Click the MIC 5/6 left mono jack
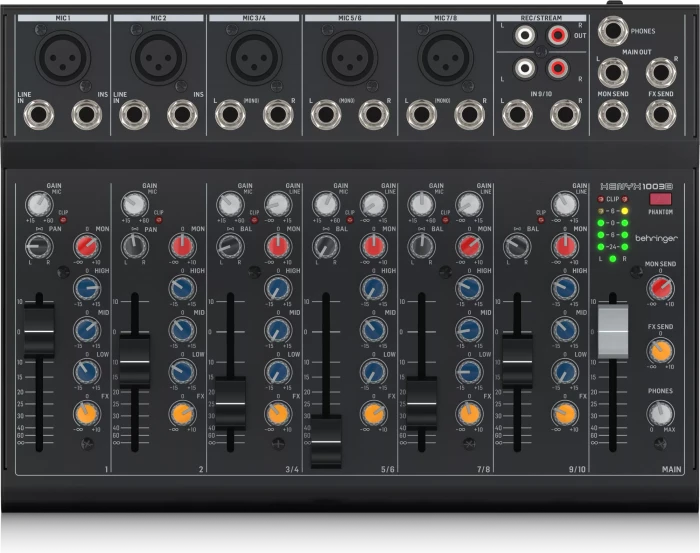This screenshot has height=553, width=700. pyautogui.click(x=326, y=115)
